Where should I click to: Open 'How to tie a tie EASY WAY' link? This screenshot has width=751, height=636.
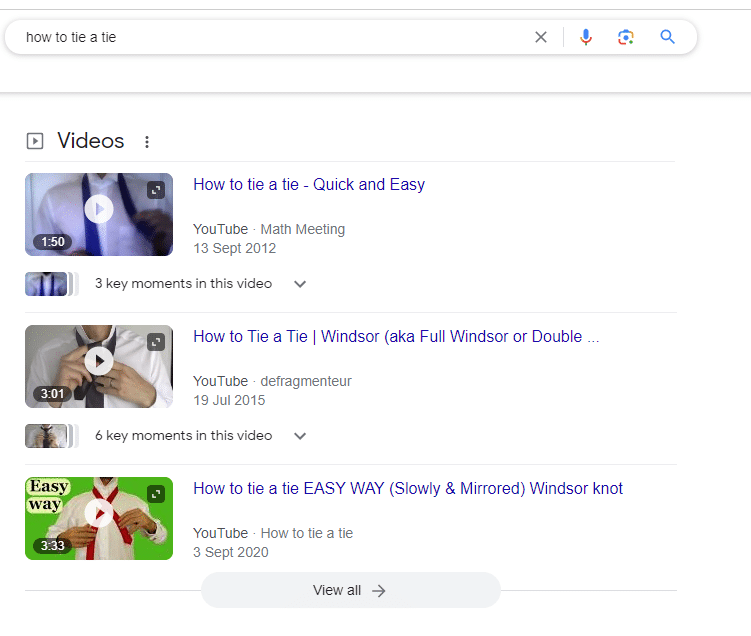tap(408, 488)
